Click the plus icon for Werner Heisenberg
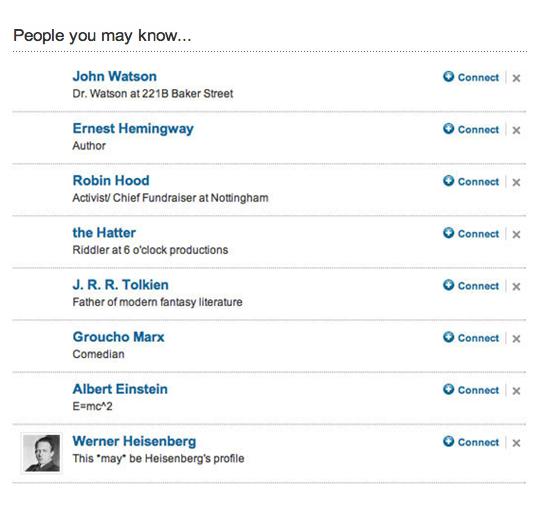This screenshot has height=509, width=546. (448, 441)
